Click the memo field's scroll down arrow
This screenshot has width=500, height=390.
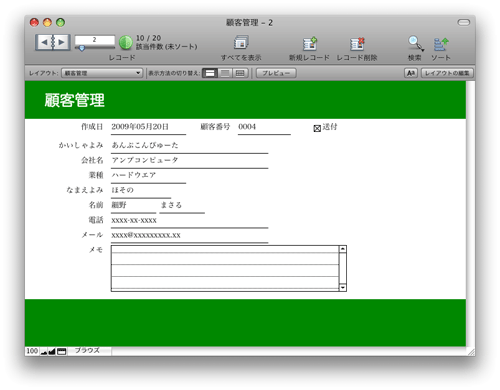click(x=343, y=287)
